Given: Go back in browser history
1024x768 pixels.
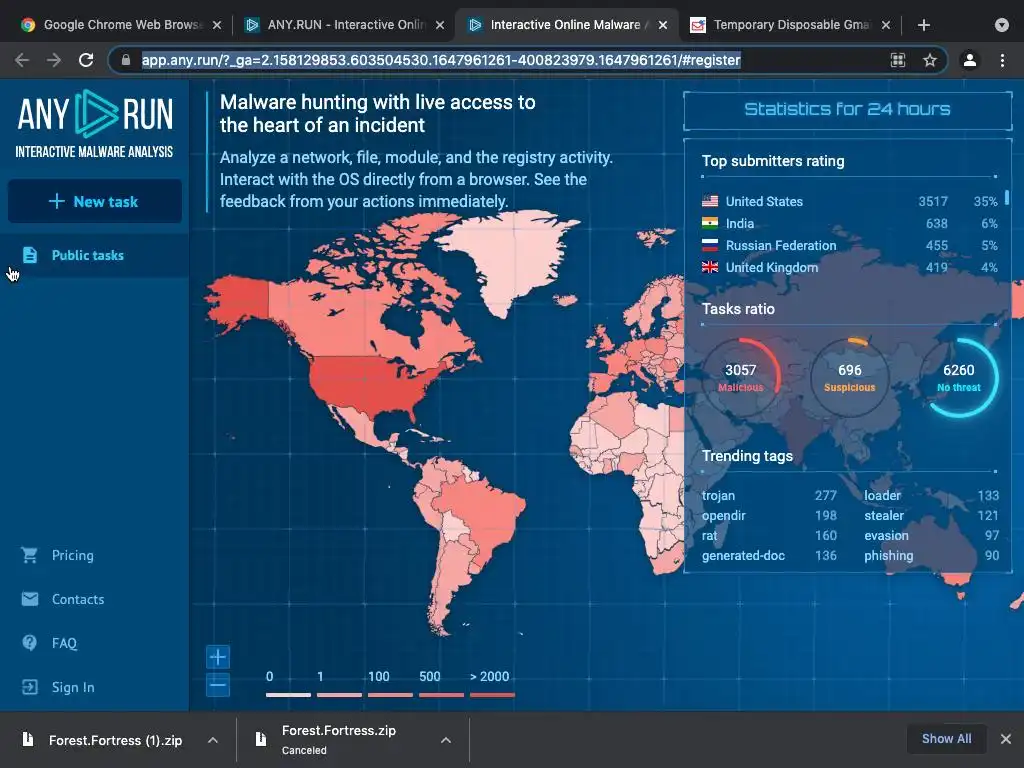Looking at the screenshot, I should pos(22,60).
